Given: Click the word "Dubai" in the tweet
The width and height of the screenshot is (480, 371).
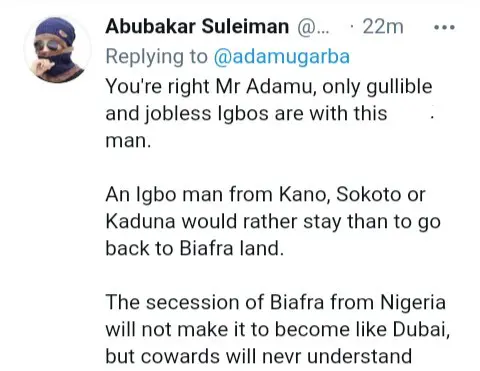Looking at the screenshot, I should pos(421,330).
